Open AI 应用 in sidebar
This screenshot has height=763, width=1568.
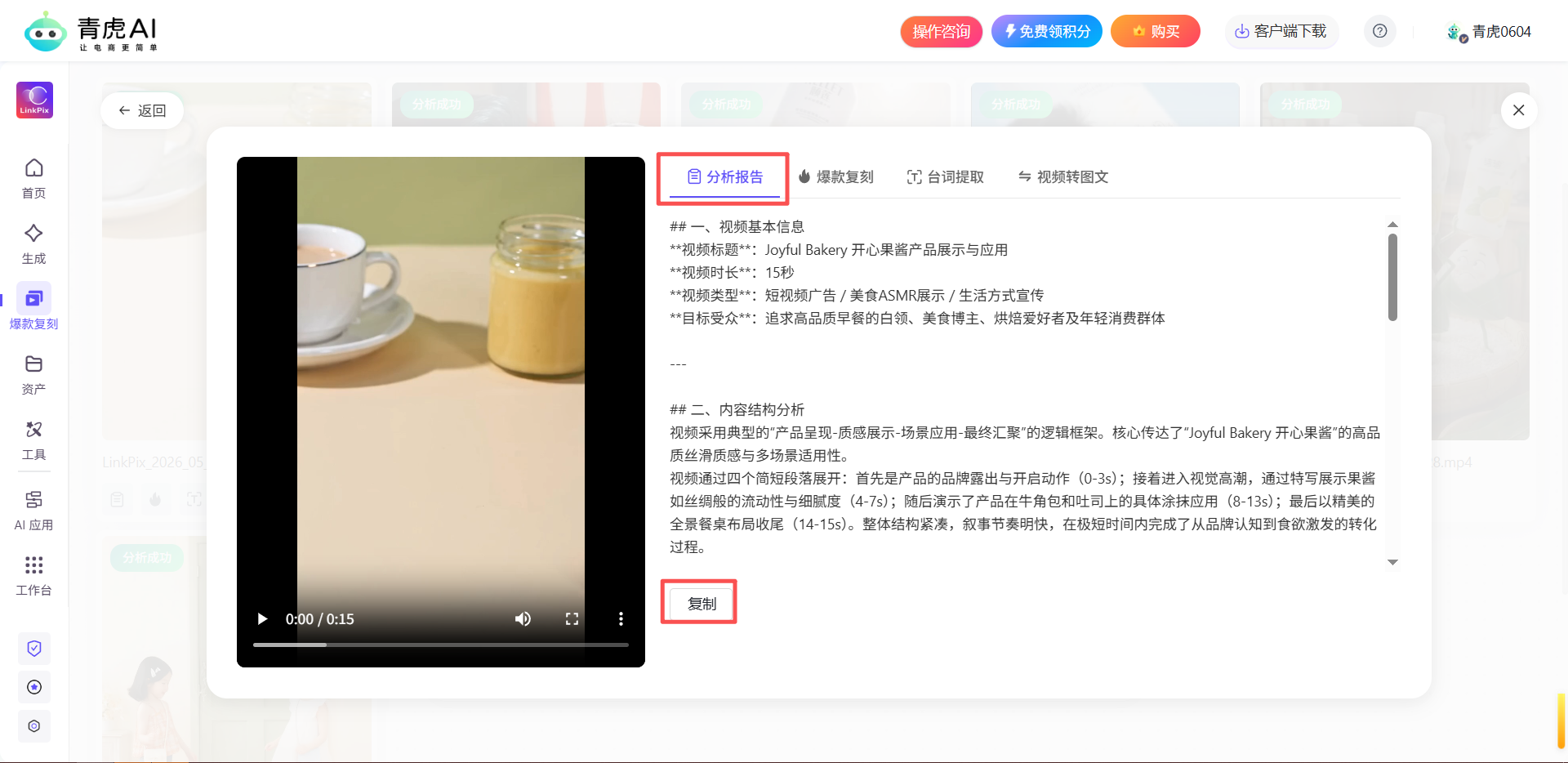point(33,511)
